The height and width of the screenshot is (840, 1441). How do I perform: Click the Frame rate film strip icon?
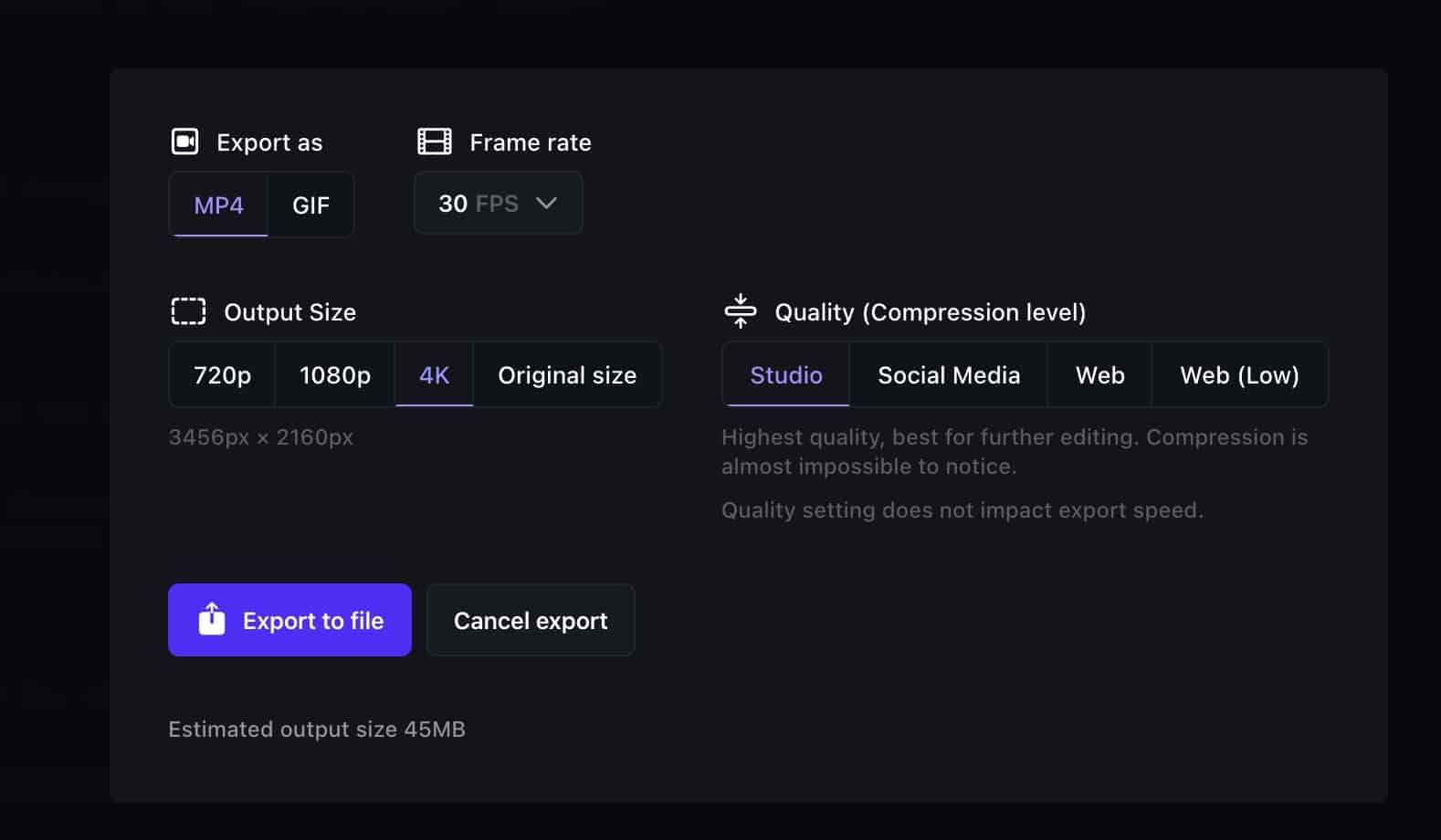pos(433,142)
